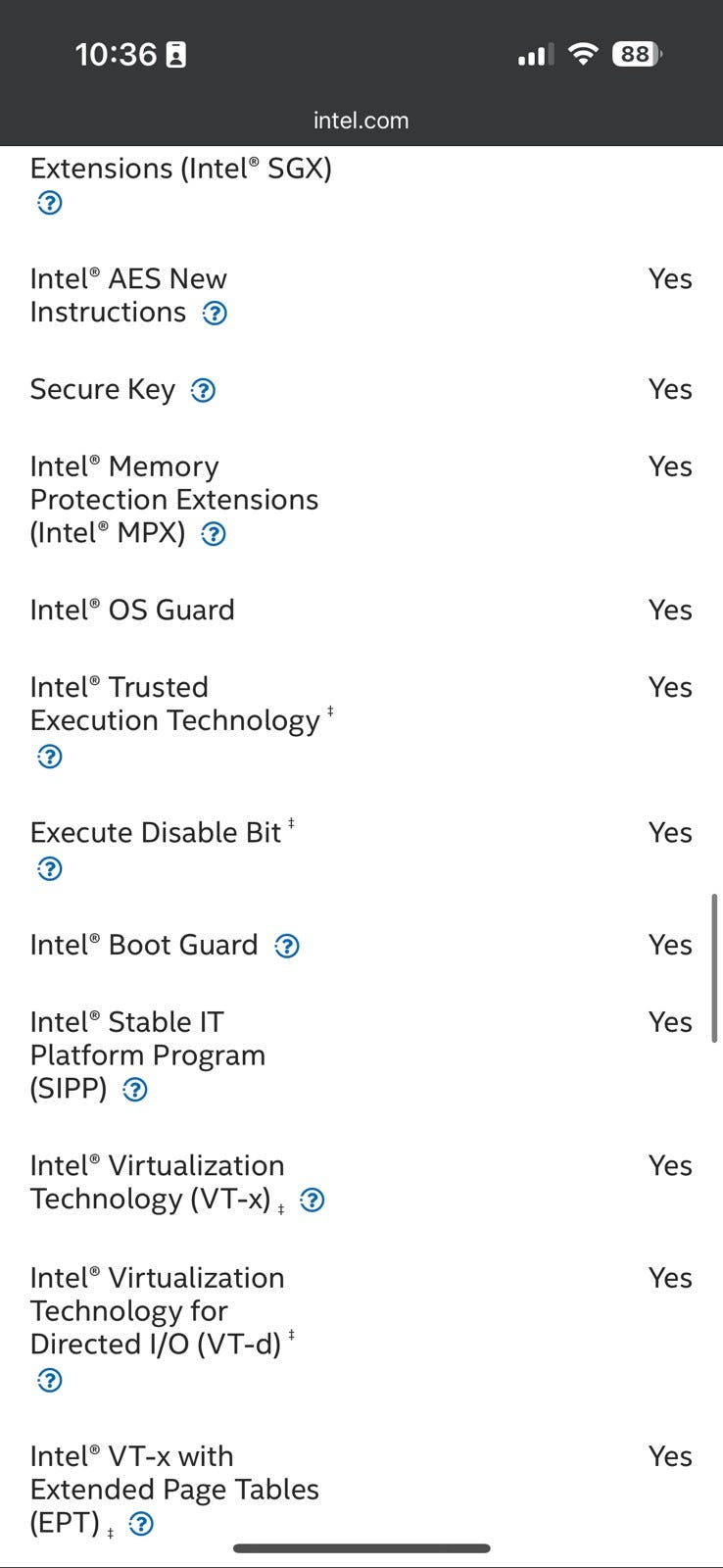This screenshot has width=723, height=1568.
Task: Open help for Intel SGX extensions
Action: point(49,203)
